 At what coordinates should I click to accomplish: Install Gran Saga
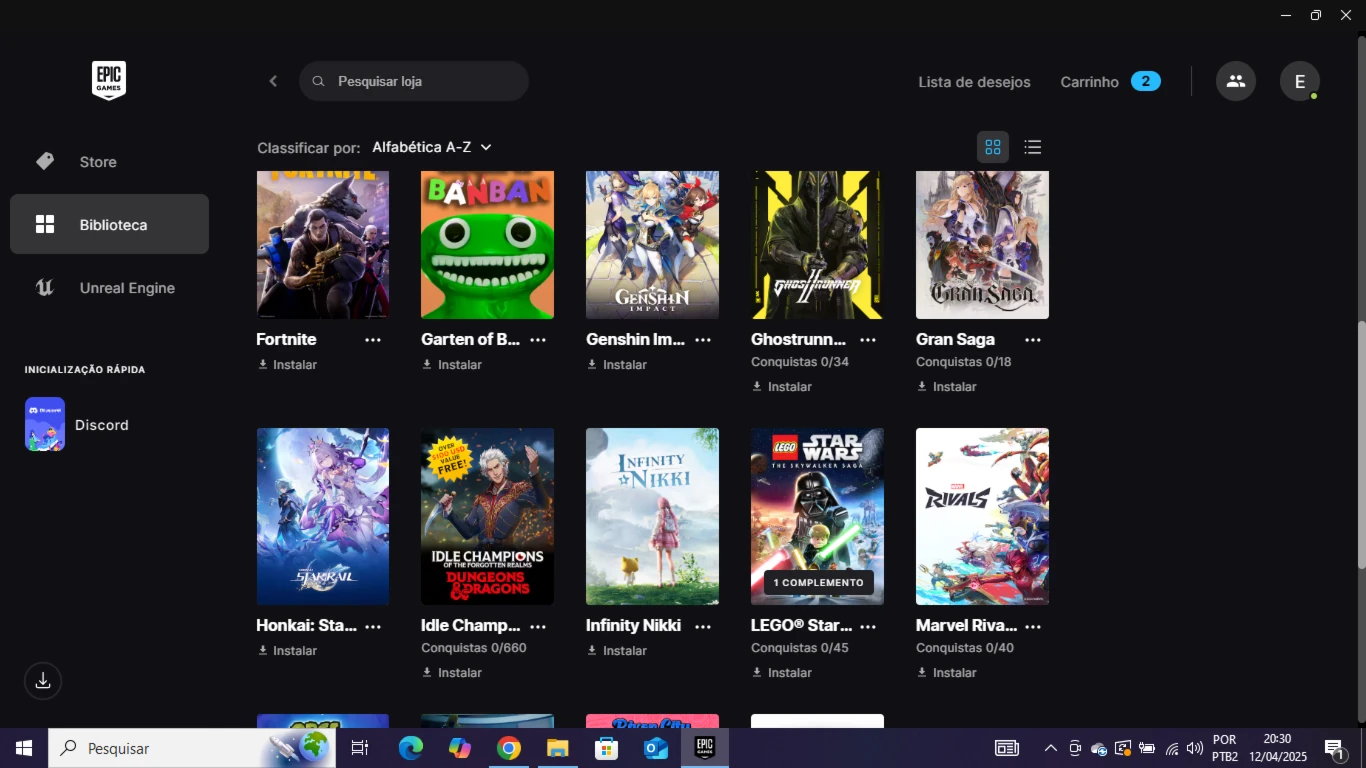(x=947, y=387)
